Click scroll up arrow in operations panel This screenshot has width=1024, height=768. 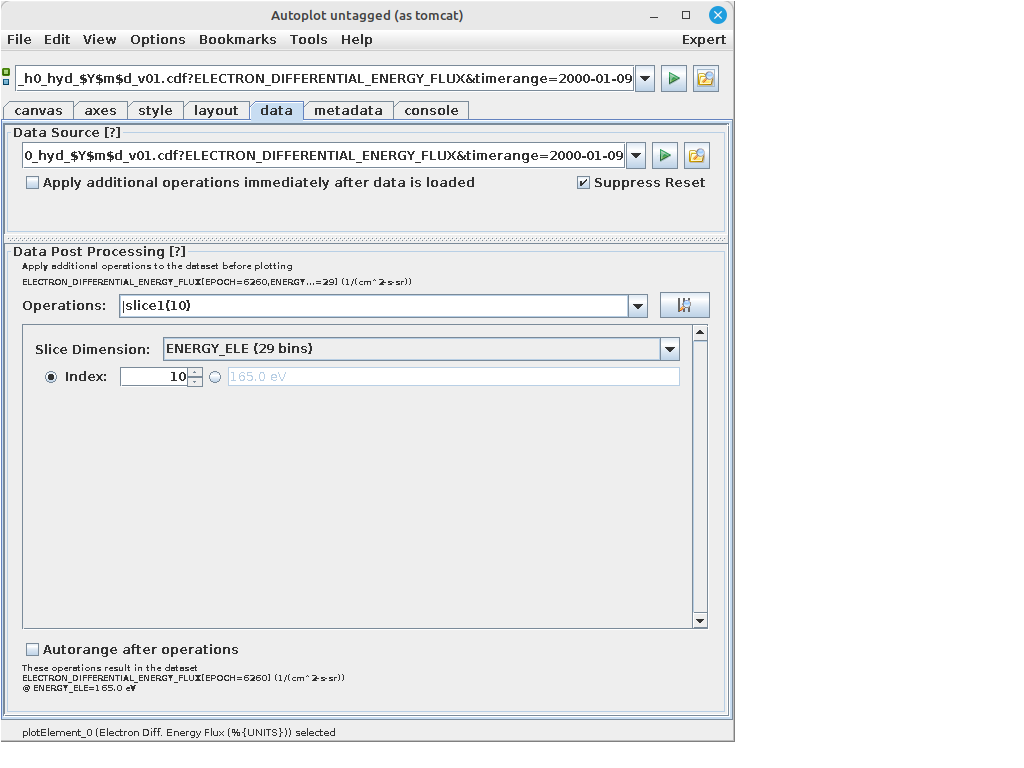[x=700, y=333]
